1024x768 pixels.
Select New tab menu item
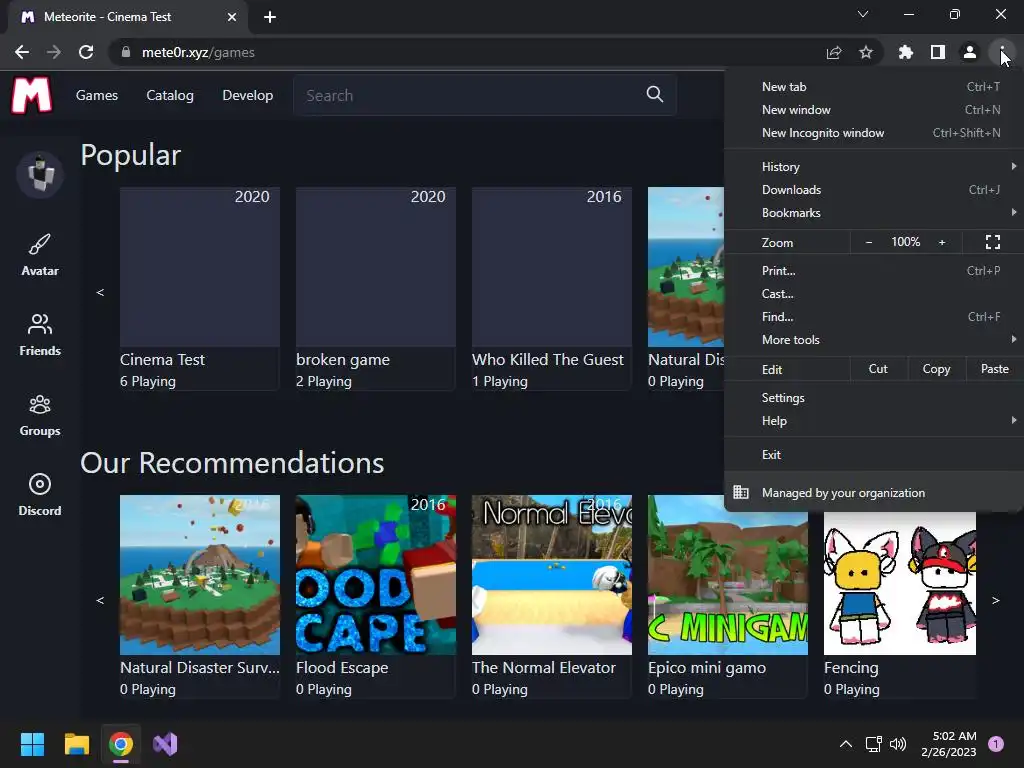[874, 87]
